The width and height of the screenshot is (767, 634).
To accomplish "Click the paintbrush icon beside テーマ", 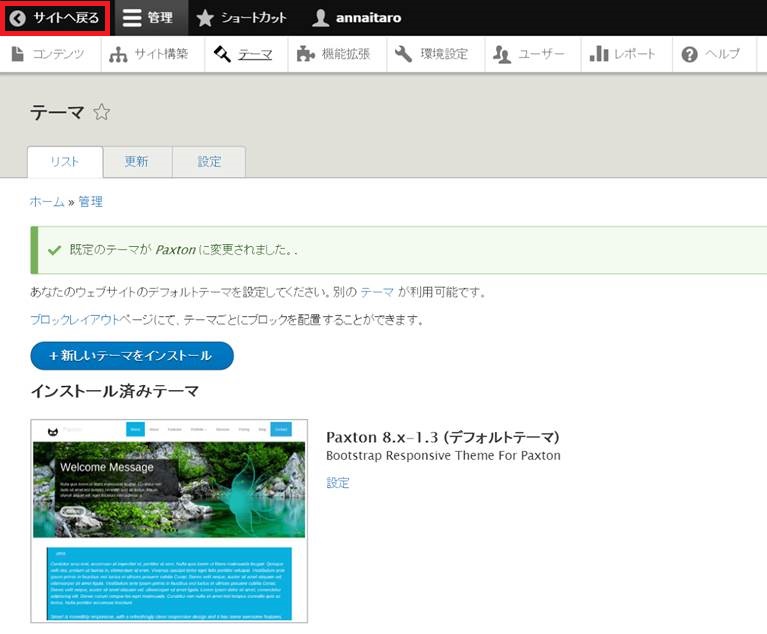I will pos(222,54).
